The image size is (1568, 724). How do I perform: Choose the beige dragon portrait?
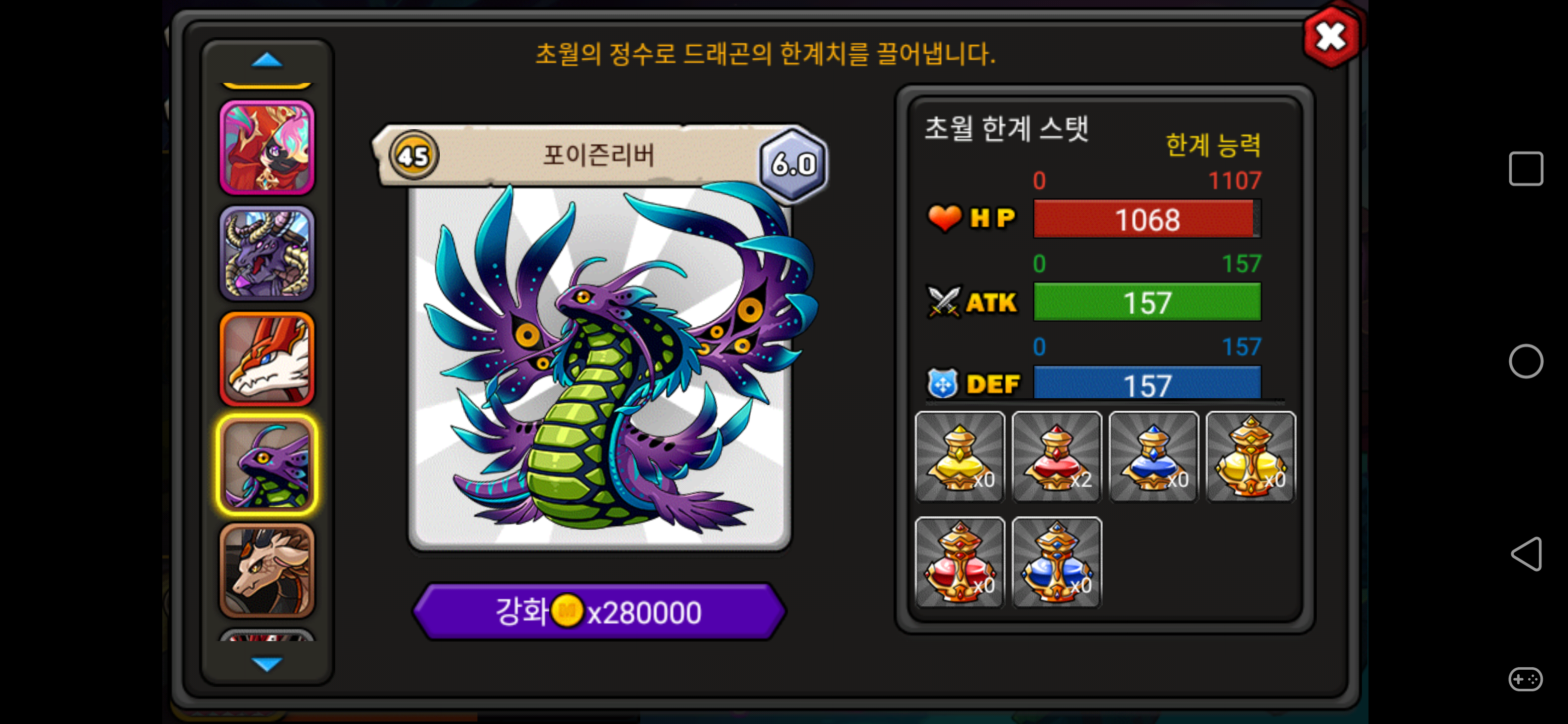[x=267, y=571]
